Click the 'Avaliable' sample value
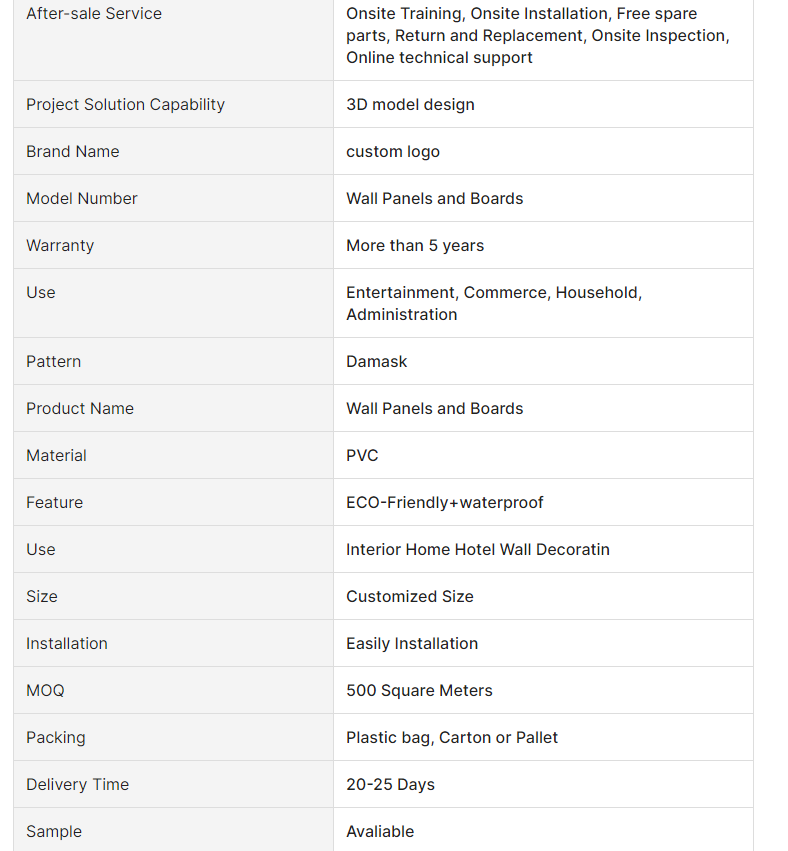 point(380,831)
